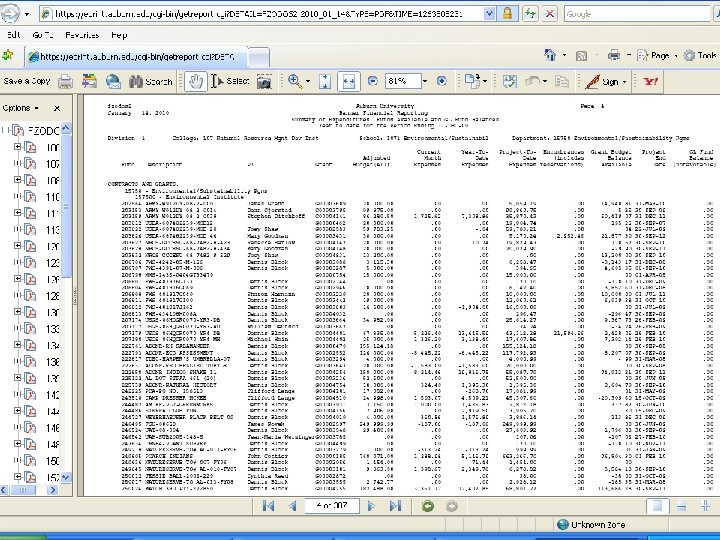Click the Favorites star icon
The width and height of the screenshot is (720, 540).
(x=7, y=56)
